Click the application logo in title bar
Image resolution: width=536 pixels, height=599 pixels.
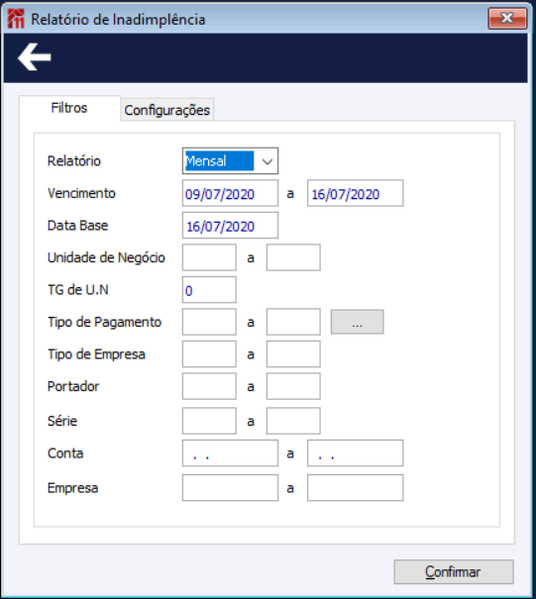click(x=16, y=19)
